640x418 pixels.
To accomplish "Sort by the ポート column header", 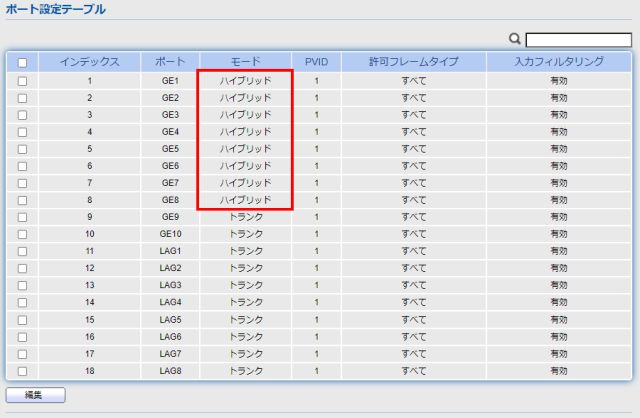I will [170, 62].
